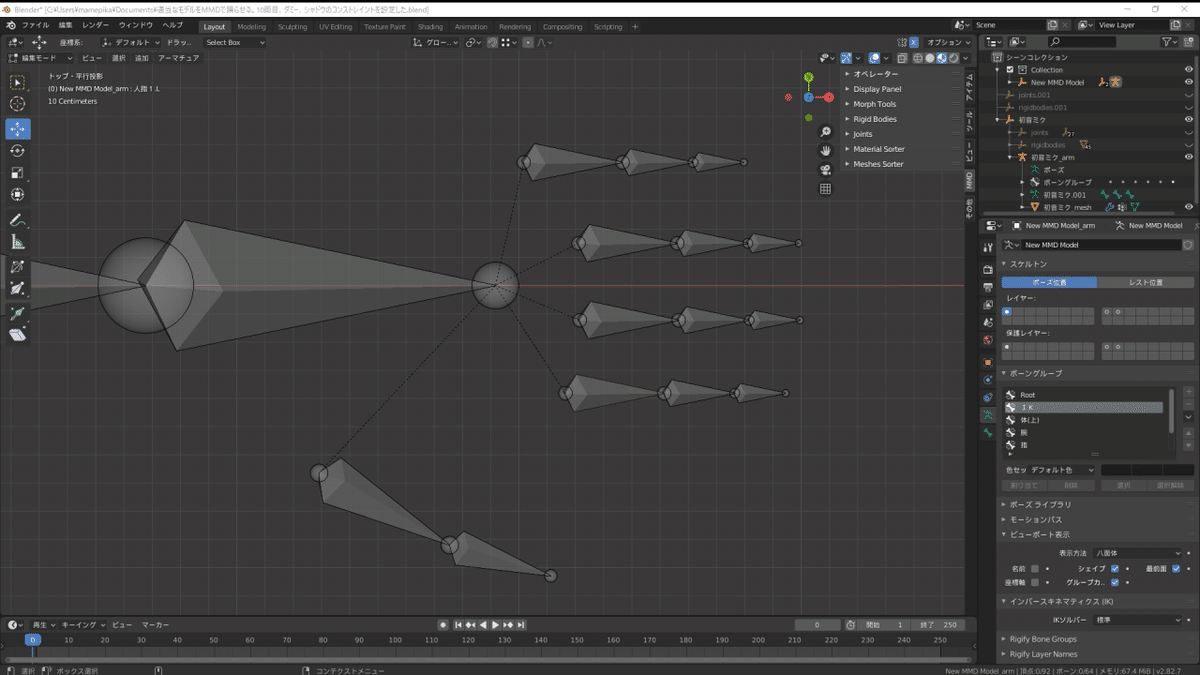Open the Bone properties tab
Image resolution: width=1200 pixels, height=675 pixels.
[988, 432]
